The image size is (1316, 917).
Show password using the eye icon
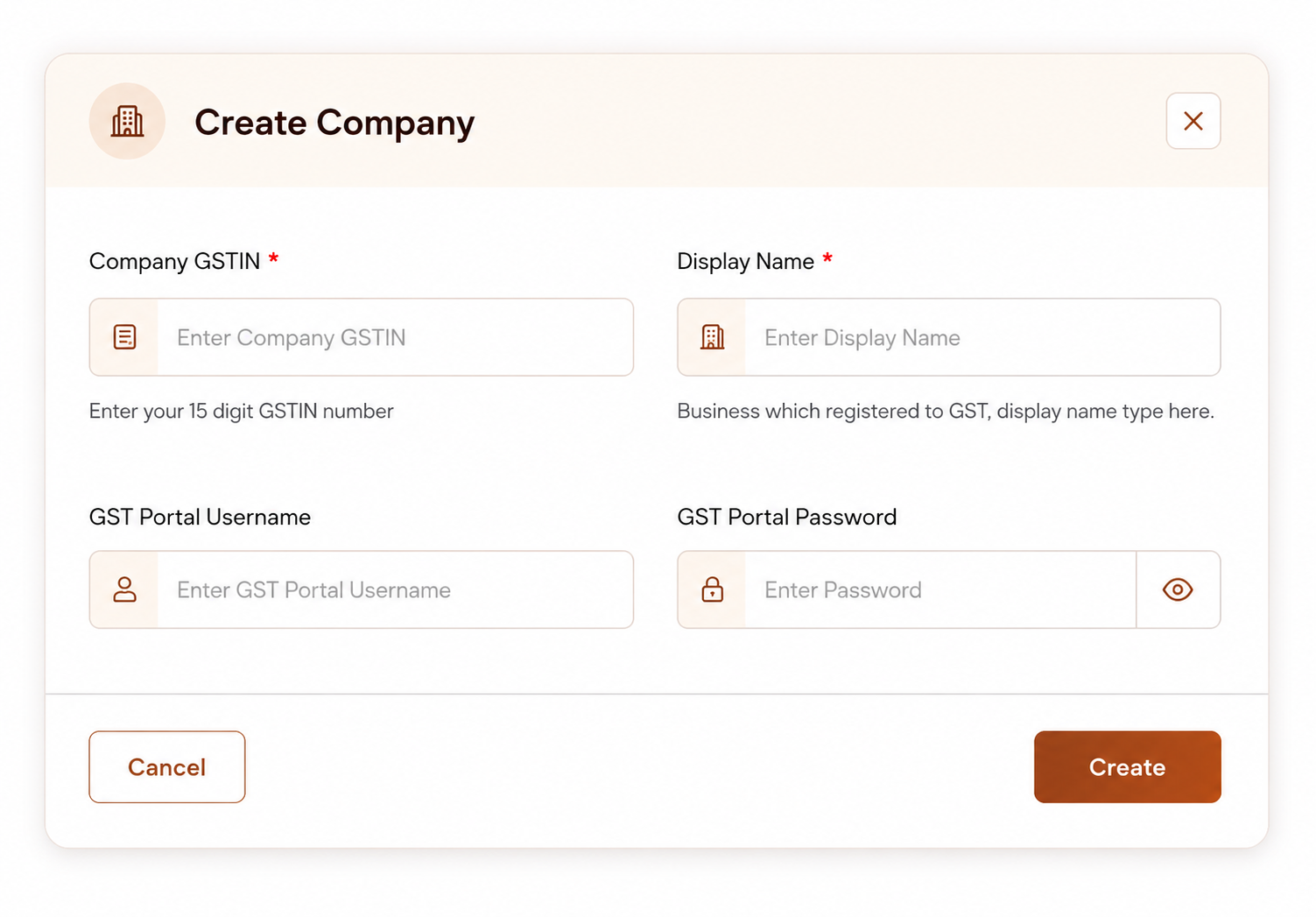click(1178, 589)
